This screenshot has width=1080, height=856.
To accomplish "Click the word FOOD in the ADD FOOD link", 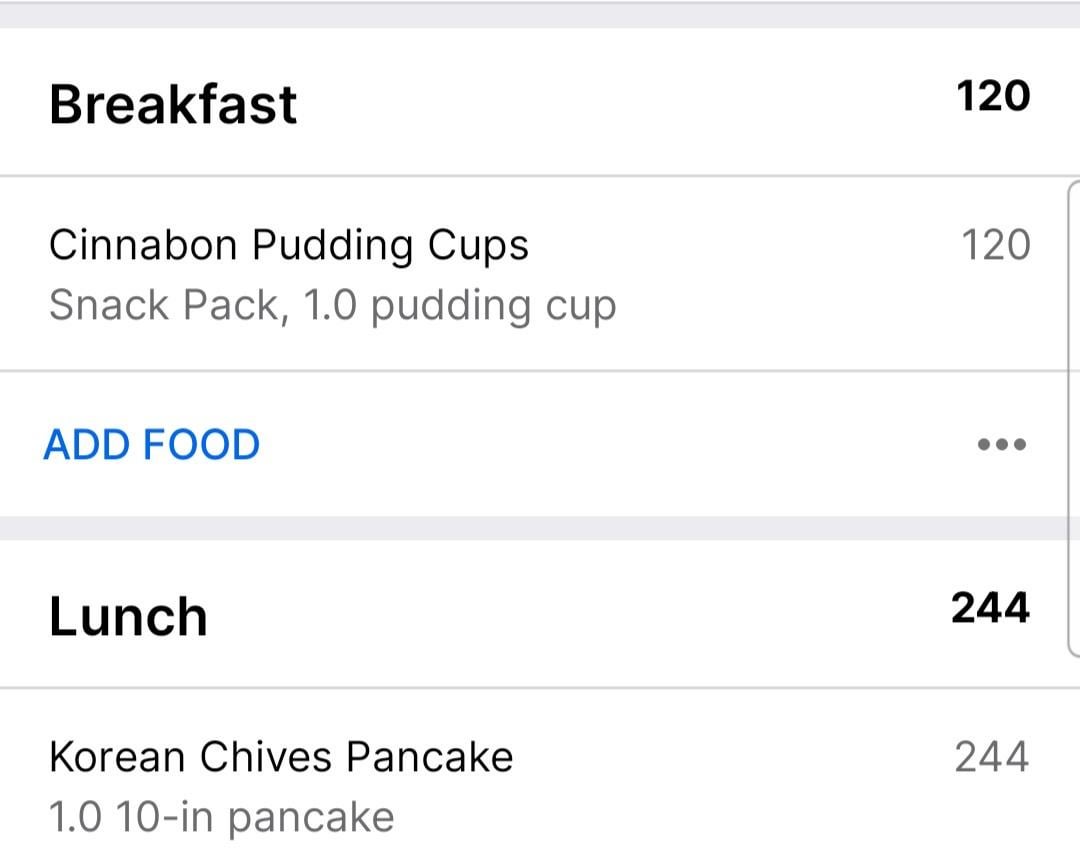I will [202, 445].
